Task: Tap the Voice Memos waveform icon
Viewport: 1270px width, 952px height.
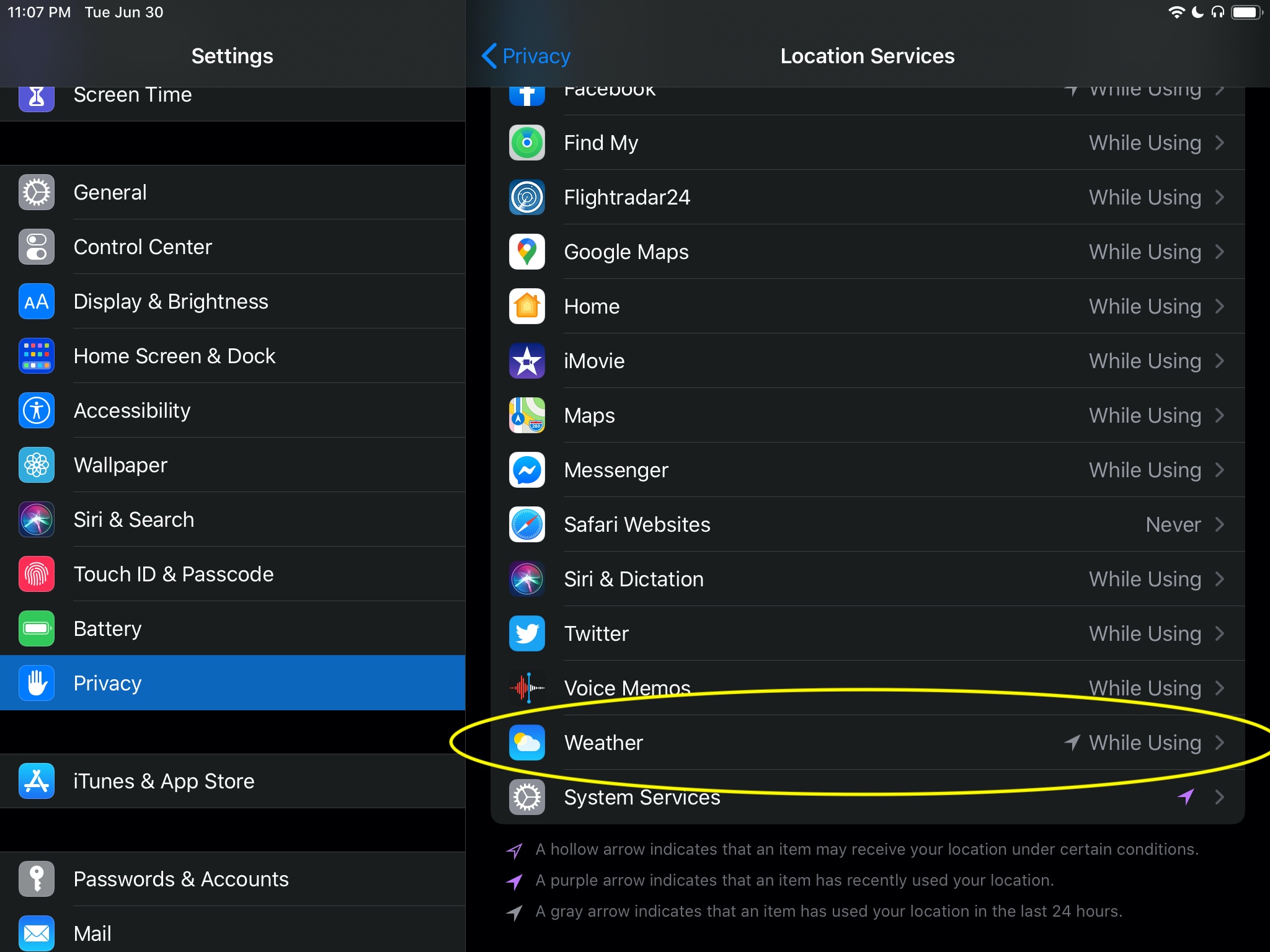Action: tap(526, 688)
